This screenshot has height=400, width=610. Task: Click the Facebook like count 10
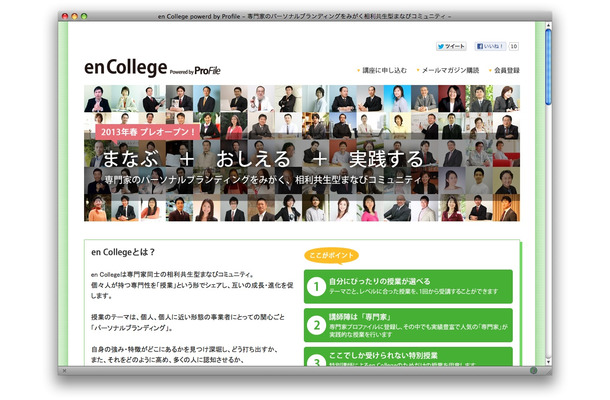pyautogui.click(x=514, y=46)
